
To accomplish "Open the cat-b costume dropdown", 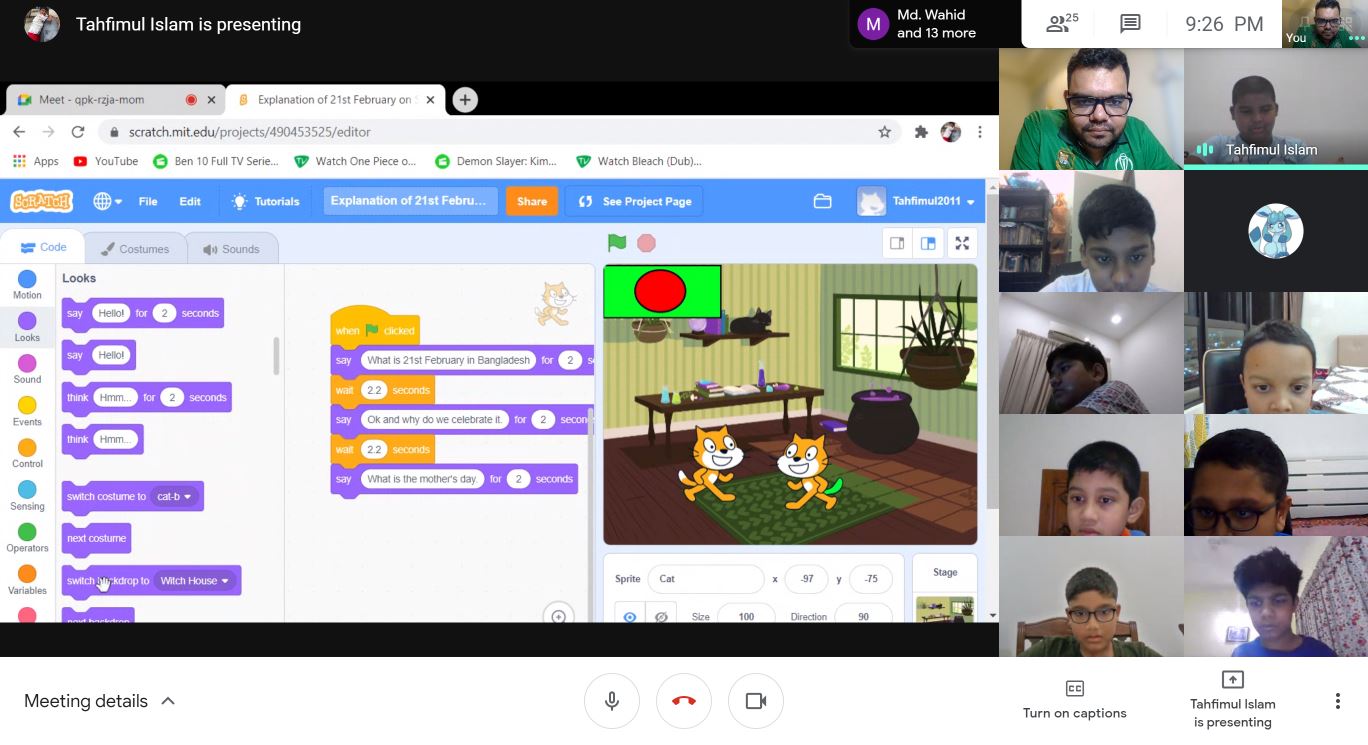I will click(187, 497).
